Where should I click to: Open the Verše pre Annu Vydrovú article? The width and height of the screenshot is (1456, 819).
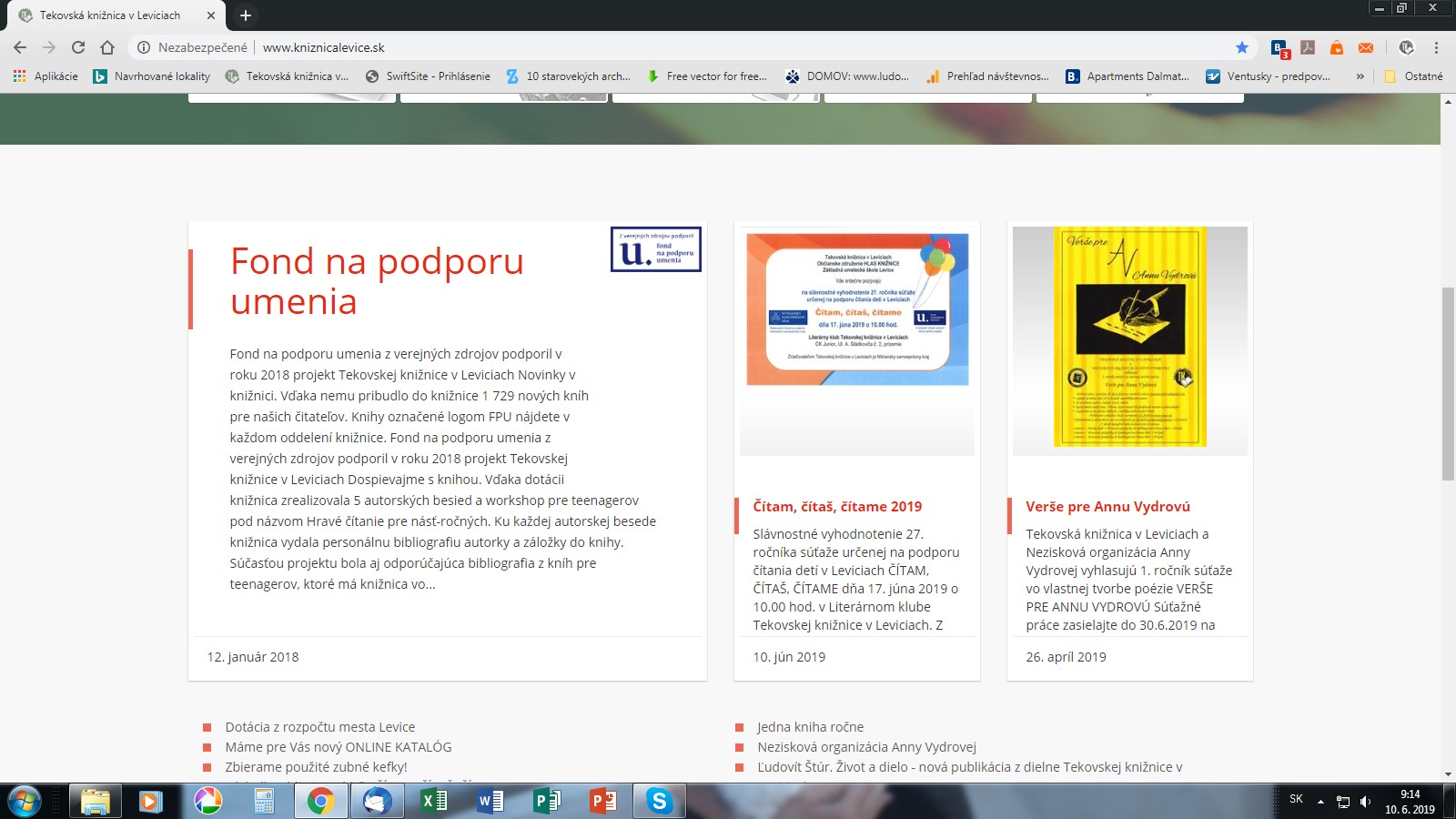pos(1107,506)
